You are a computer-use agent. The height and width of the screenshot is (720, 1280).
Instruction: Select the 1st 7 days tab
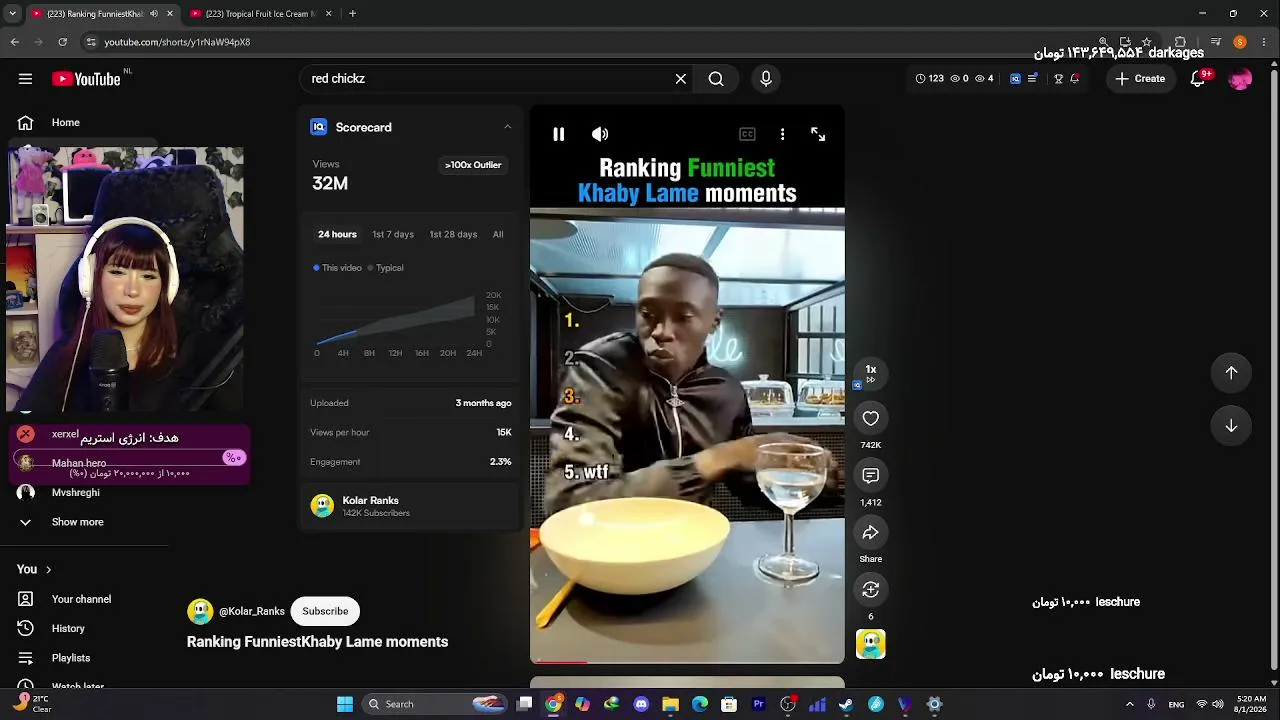(393, 234)
